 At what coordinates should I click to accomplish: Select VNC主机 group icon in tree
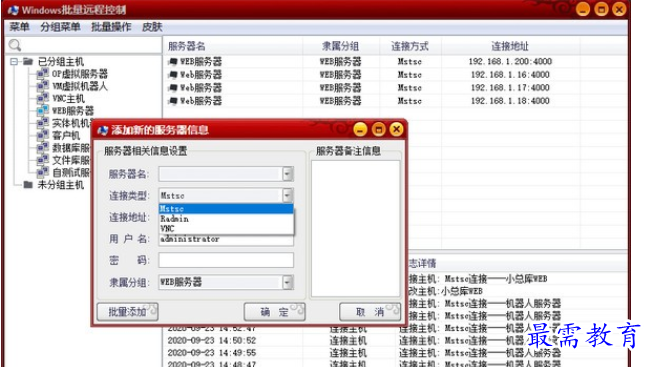43,98
